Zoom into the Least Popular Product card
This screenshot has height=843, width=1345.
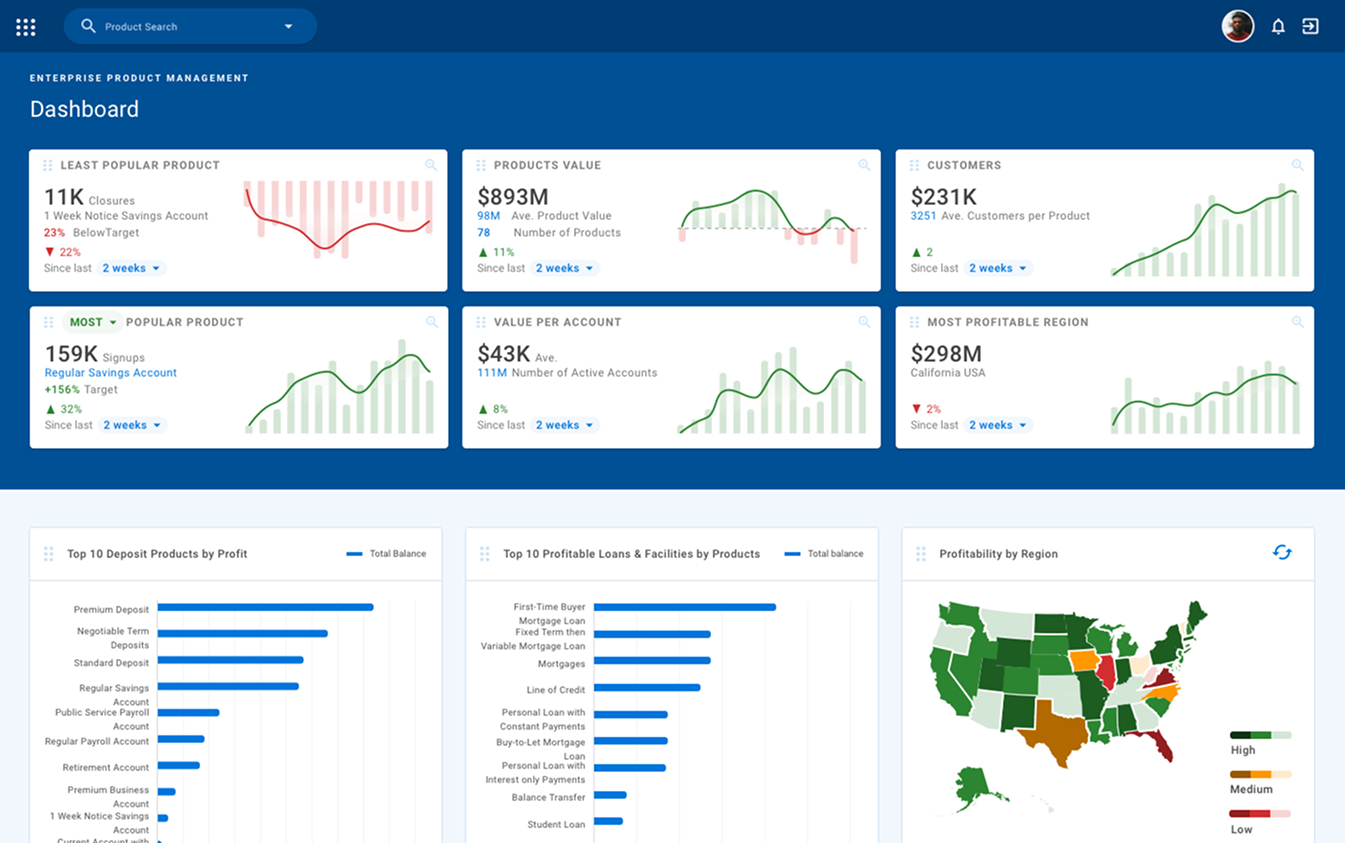pyautogui.click(x=431, y=165)
